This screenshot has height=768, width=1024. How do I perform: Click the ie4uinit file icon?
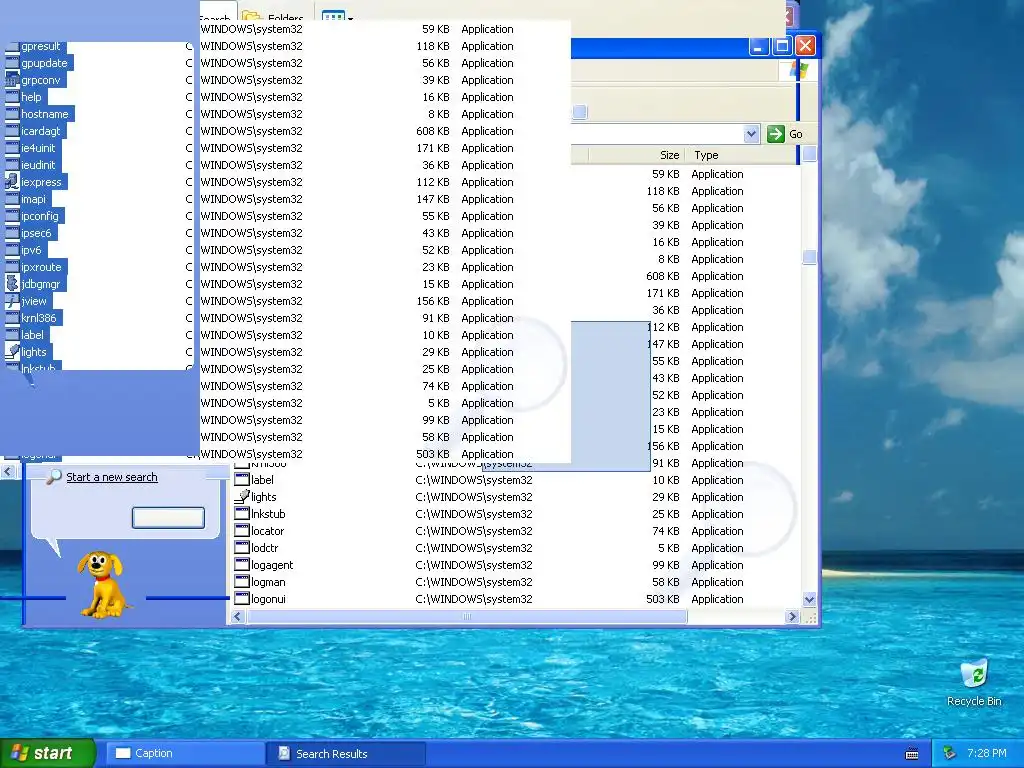[12, 148]
